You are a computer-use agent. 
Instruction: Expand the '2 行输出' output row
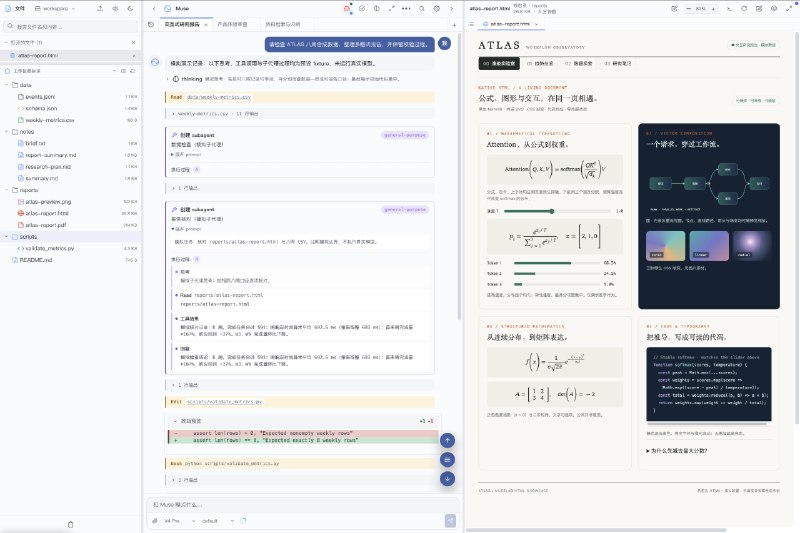(x=299, y=480)
